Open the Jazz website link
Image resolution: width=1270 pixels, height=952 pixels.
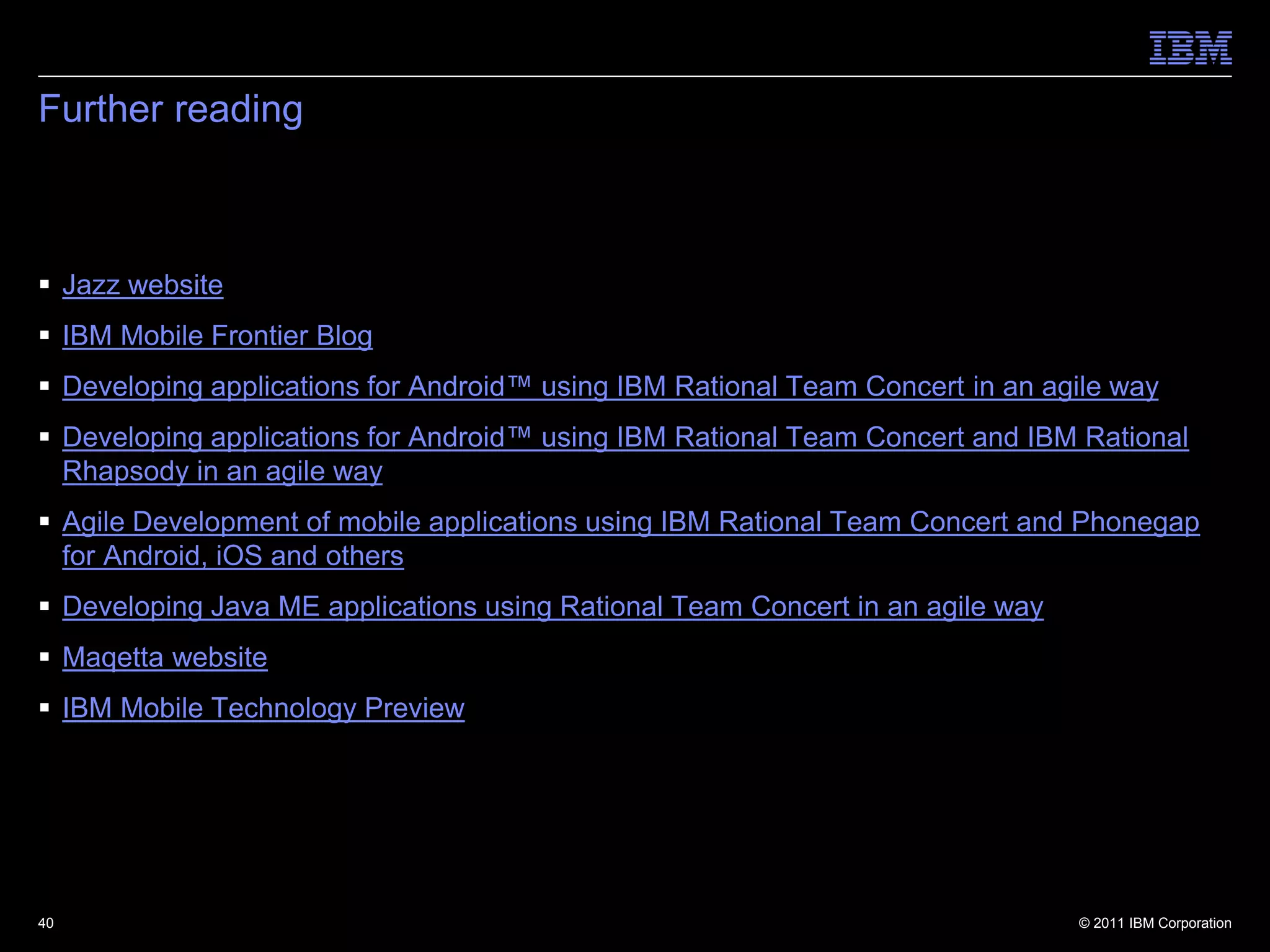143,285
